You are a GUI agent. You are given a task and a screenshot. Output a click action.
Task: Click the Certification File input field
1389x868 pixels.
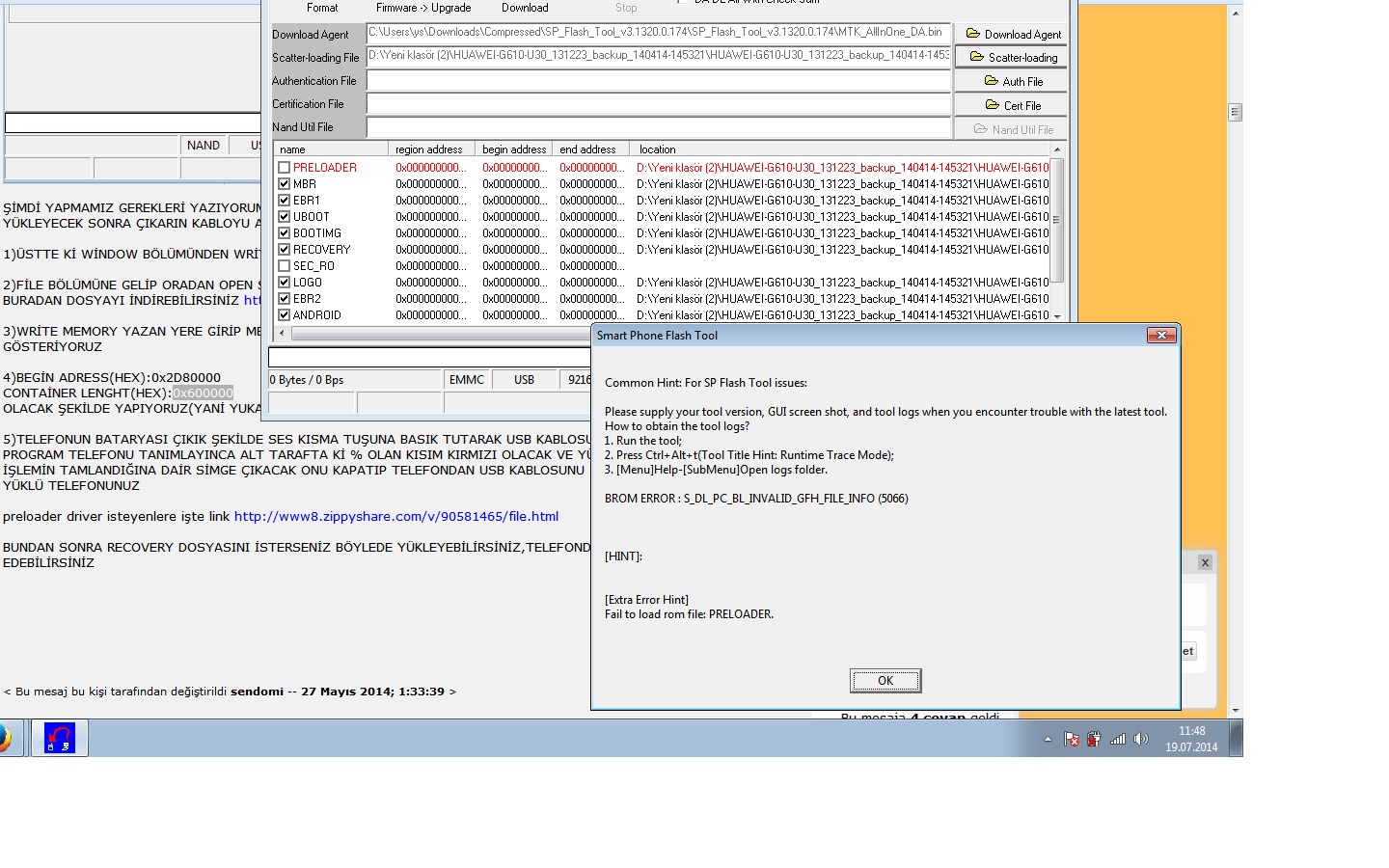[x=658, y=103]
